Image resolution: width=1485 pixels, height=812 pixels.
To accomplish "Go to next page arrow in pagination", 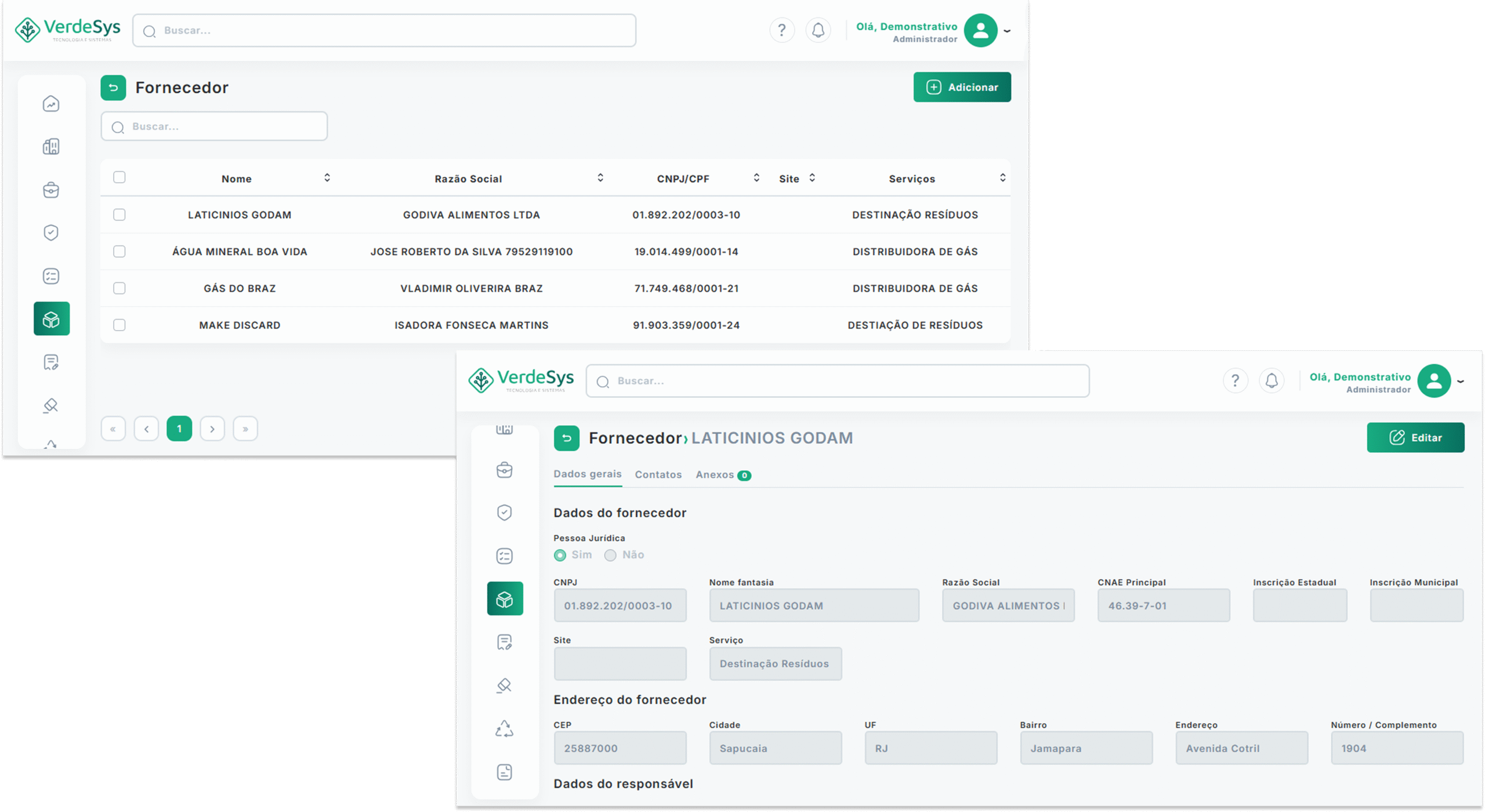I will [212, 429].
